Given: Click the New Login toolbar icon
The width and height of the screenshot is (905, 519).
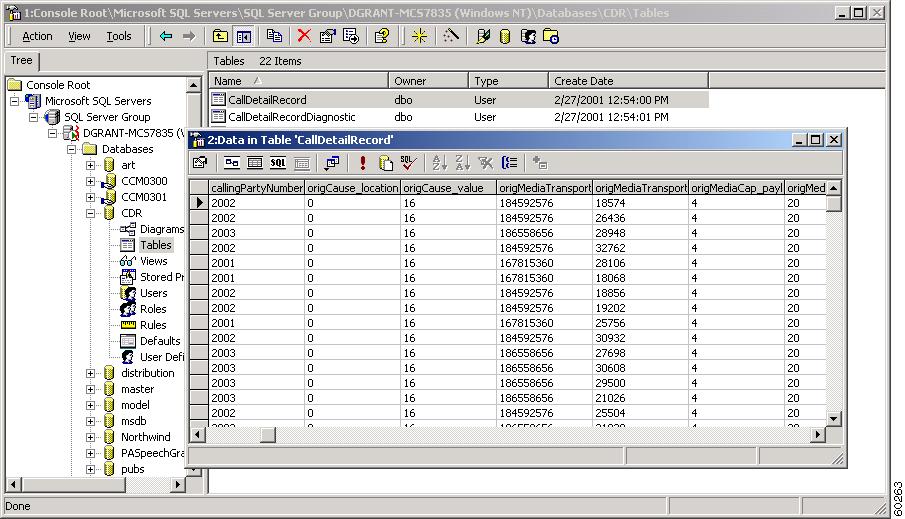Looking at the screenshot, I should point(528,36).
